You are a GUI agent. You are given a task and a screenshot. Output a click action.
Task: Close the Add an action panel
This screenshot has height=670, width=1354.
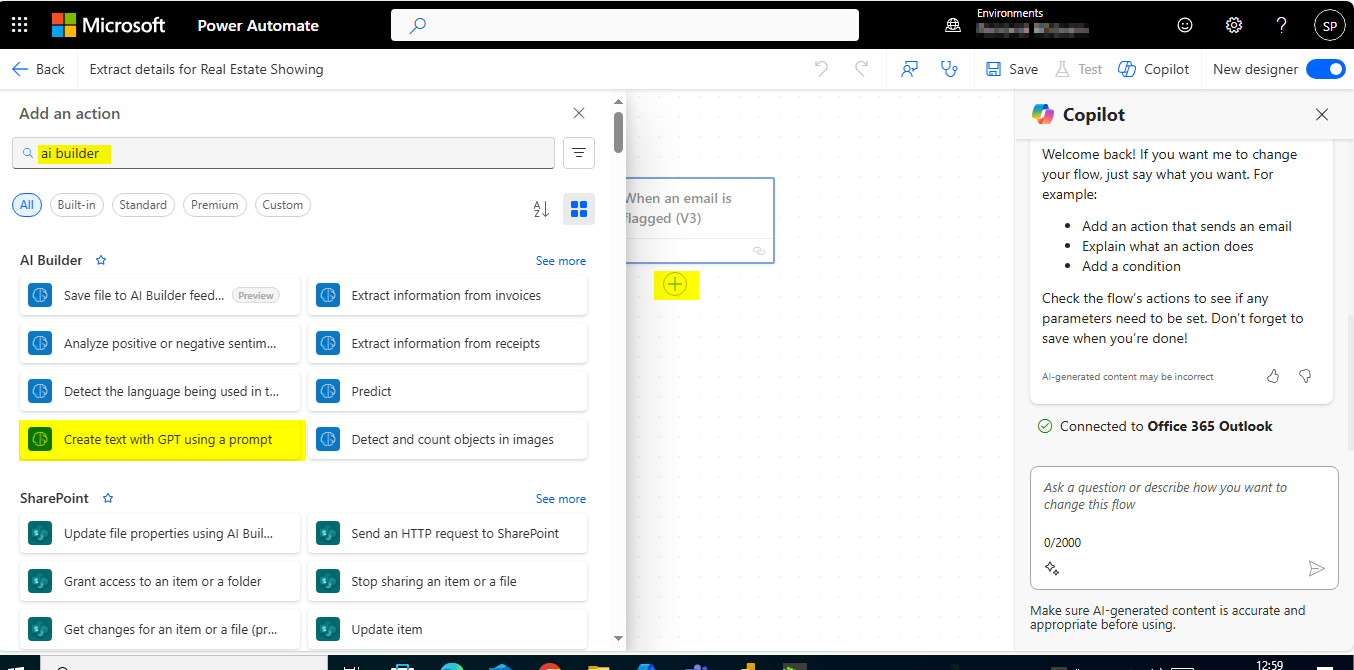pyautogui.click(x=579, y=113)
